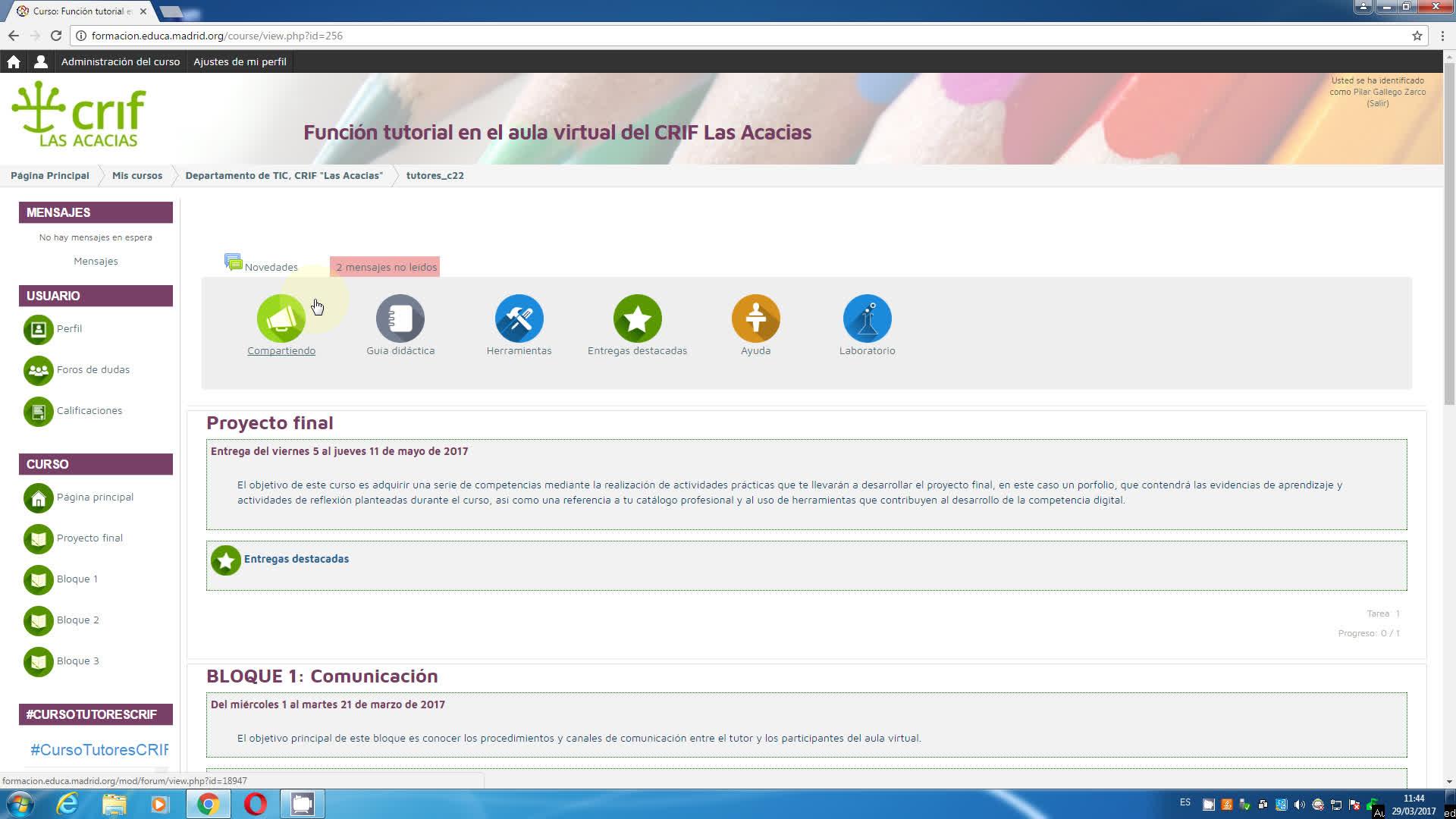The image size is (1456, 819).
Task: Click the orange Ayuda icon
Action: [x=755, y=318]
